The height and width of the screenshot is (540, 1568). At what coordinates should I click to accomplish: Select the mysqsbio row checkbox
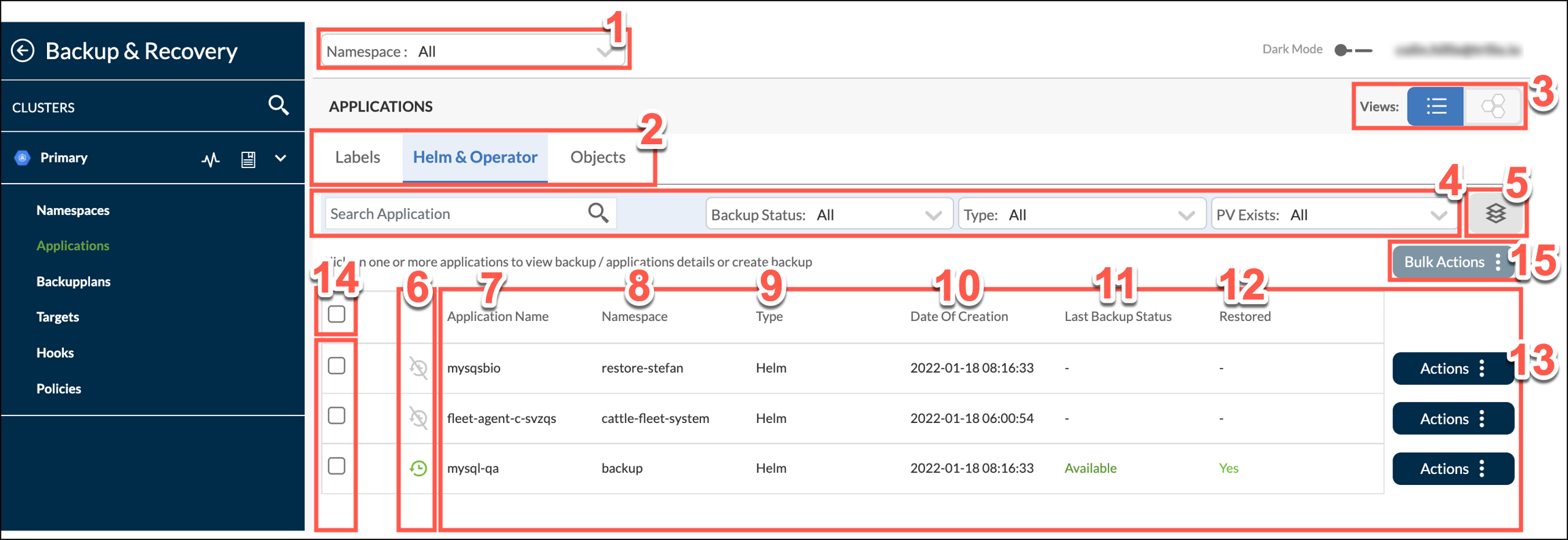coord(336,366)
